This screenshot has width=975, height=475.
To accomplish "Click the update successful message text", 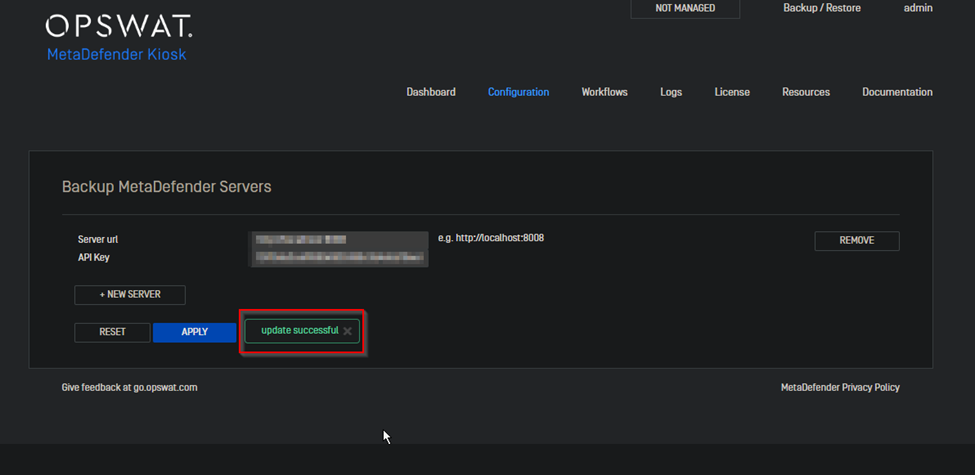I will point(300,331).
